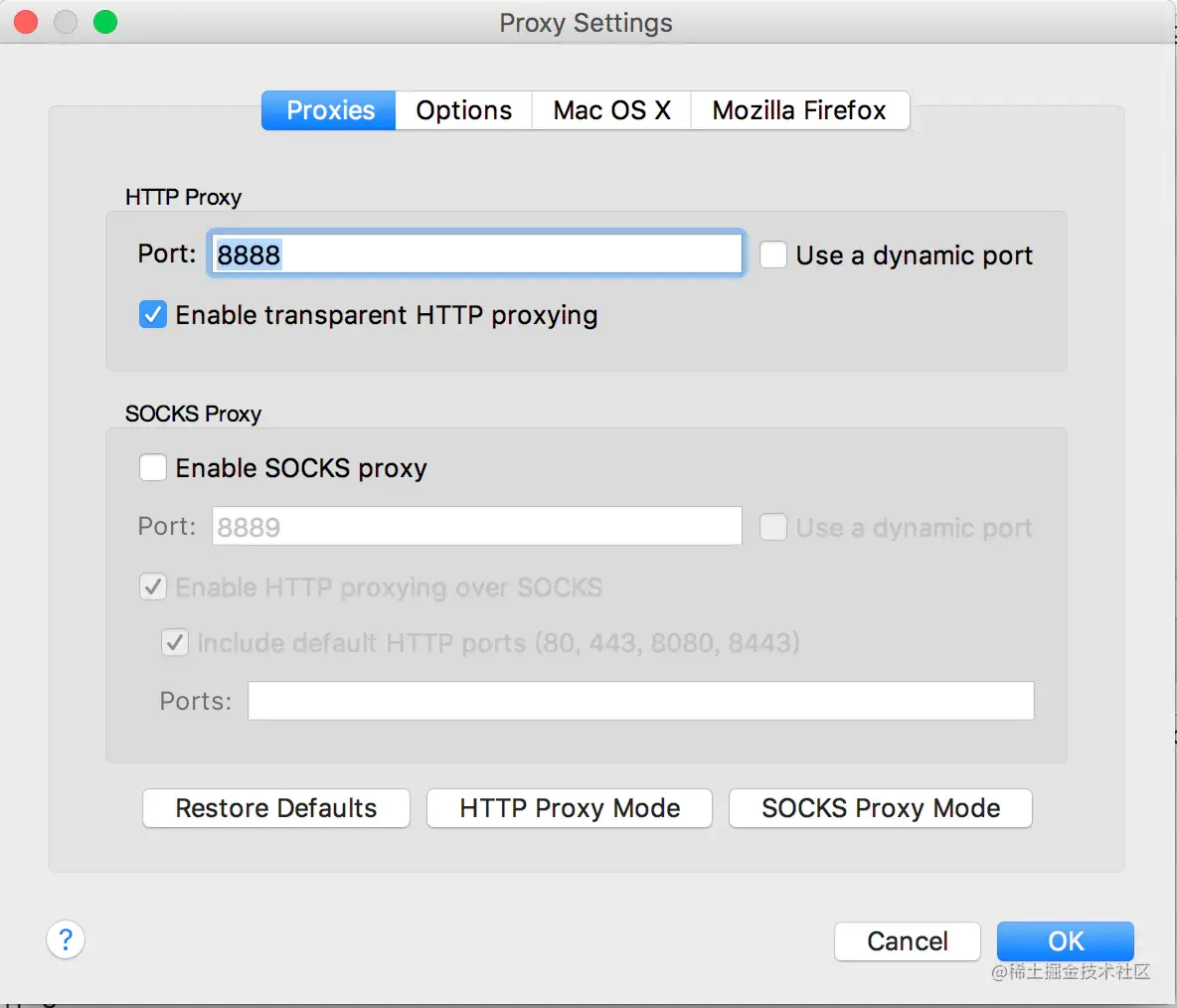Click the HTTP Proxy port field
This screenshot has height=1008, width=1177.
pyautogui.click(x=476, y=253)
